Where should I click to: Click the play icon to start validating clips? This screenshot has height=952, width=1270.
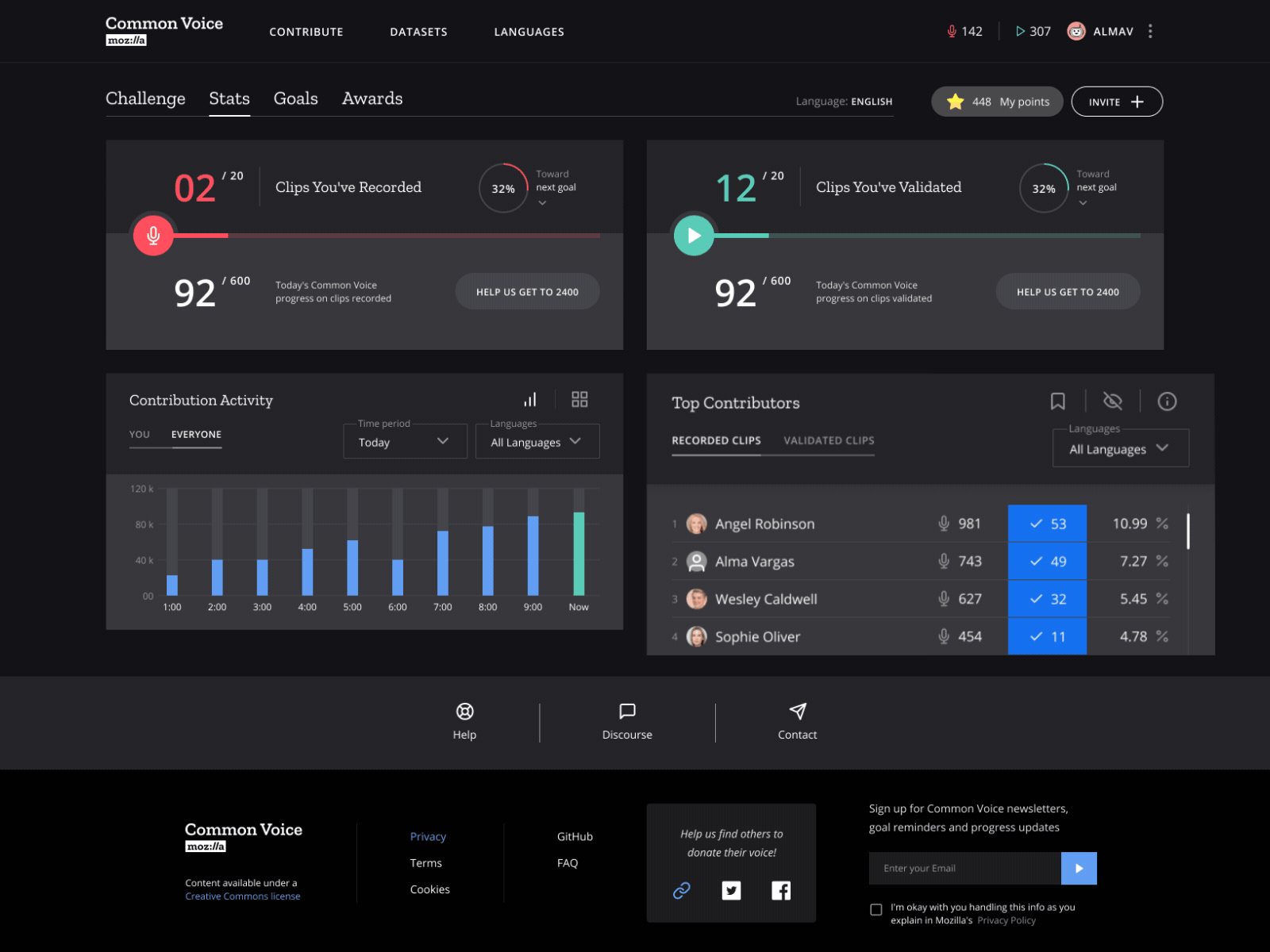(694, 235)
